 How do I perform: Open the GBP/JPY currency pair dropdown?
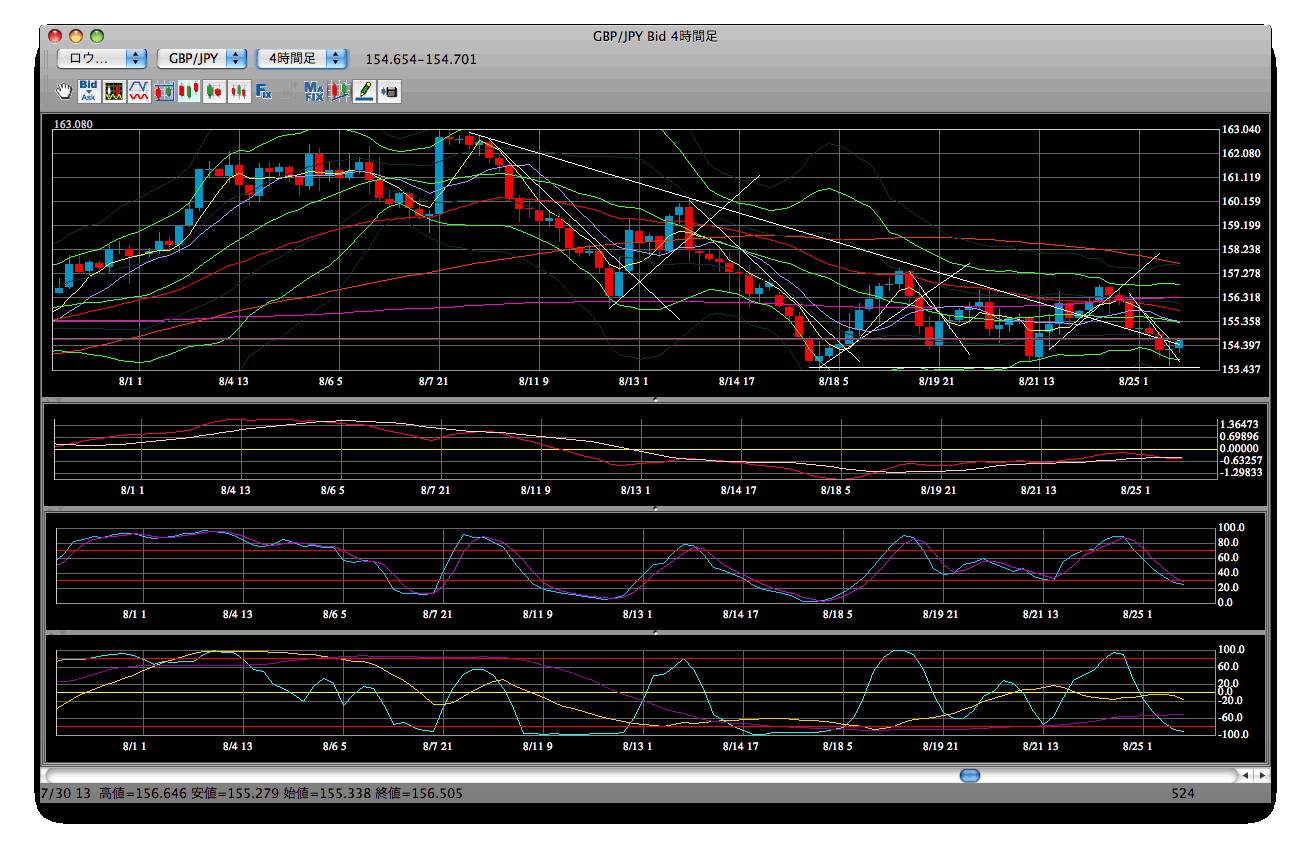click(x=202, y=58)
